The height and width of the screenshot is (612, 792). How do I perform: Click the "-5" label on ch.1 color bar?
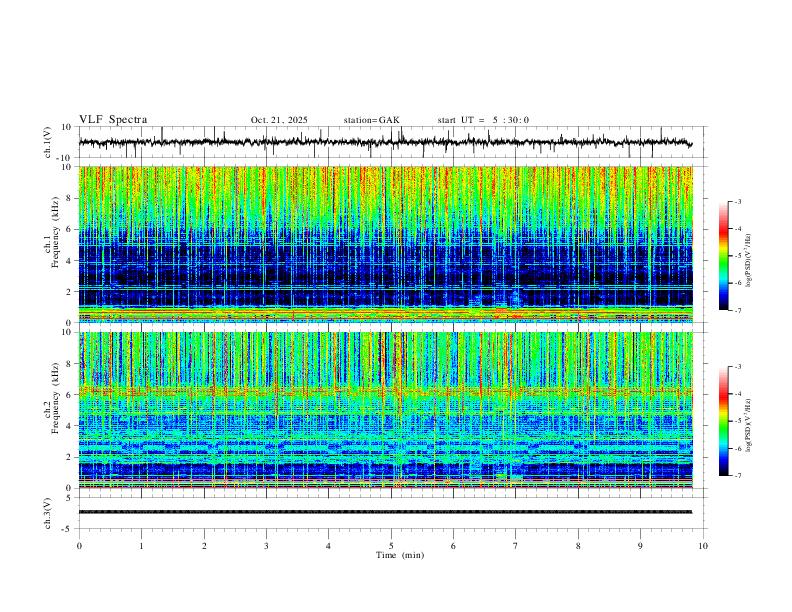pos(737,256)
